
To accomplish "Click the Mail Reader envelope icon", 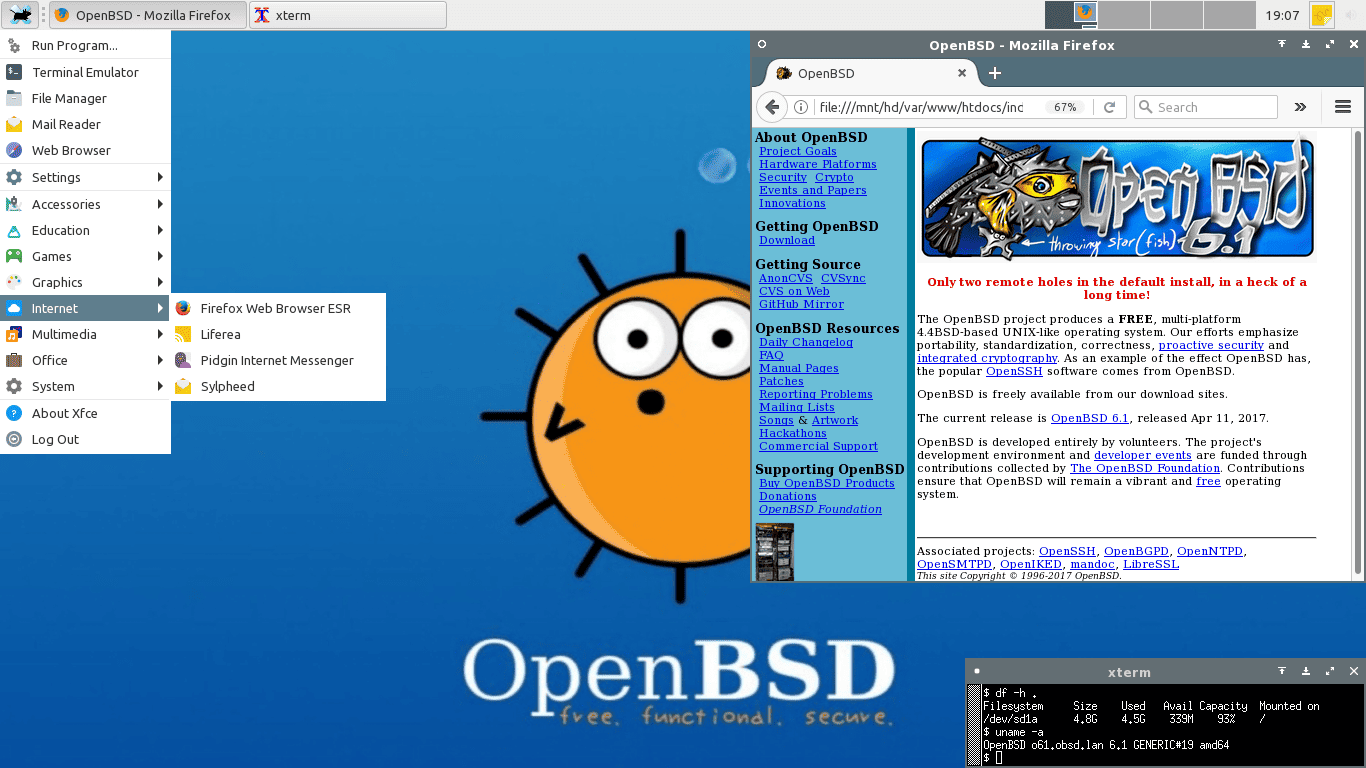I will 14,124.
